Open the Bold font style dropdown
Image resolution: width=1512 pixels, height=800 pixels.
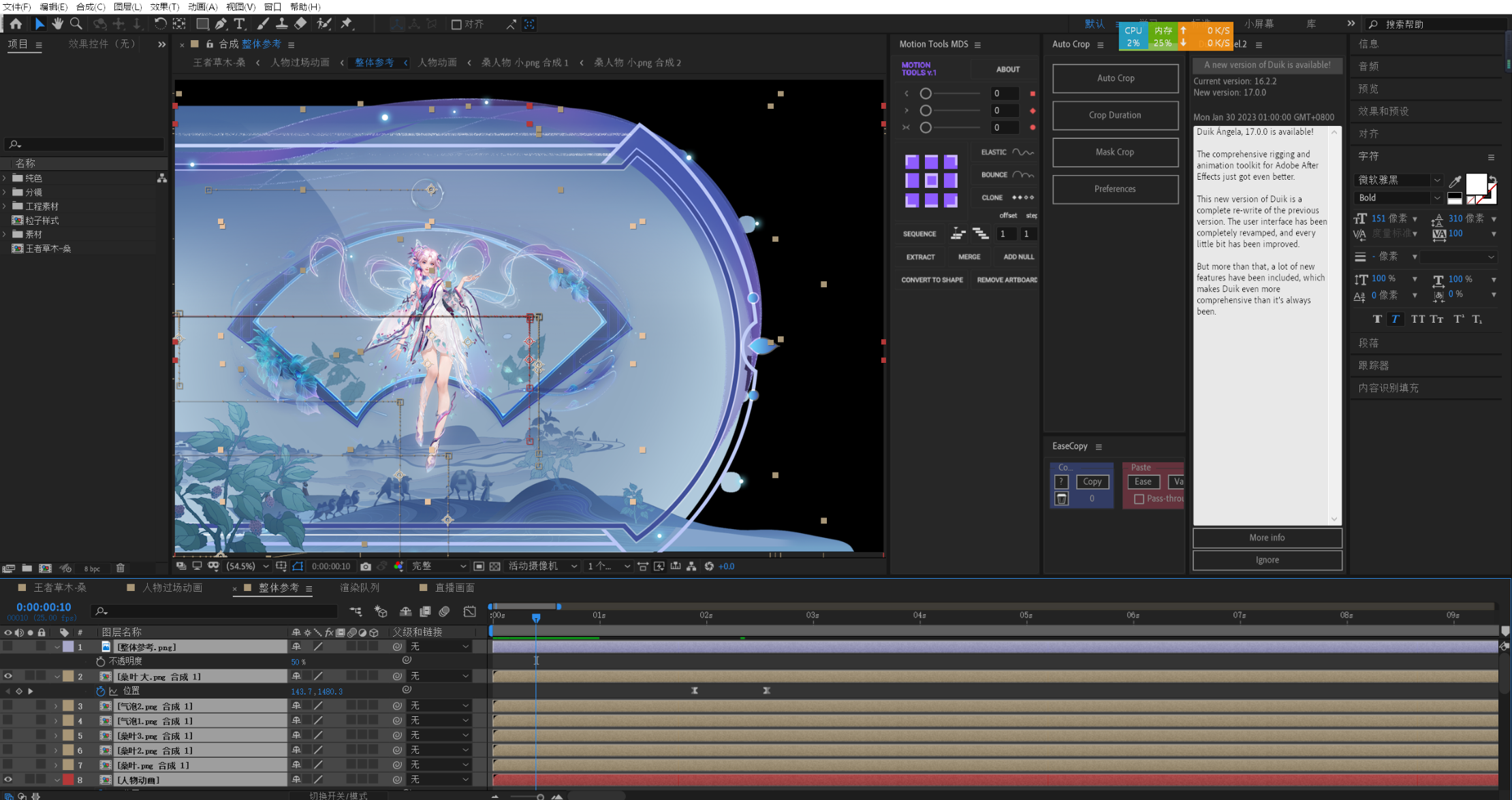click(x=1400, y=198)
